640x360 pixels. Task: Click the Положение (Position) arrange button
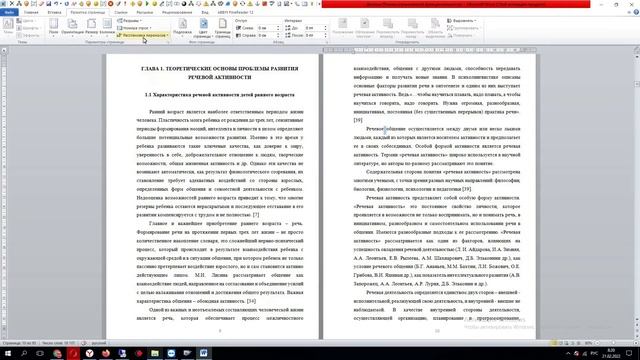click(x=342, y=28)
